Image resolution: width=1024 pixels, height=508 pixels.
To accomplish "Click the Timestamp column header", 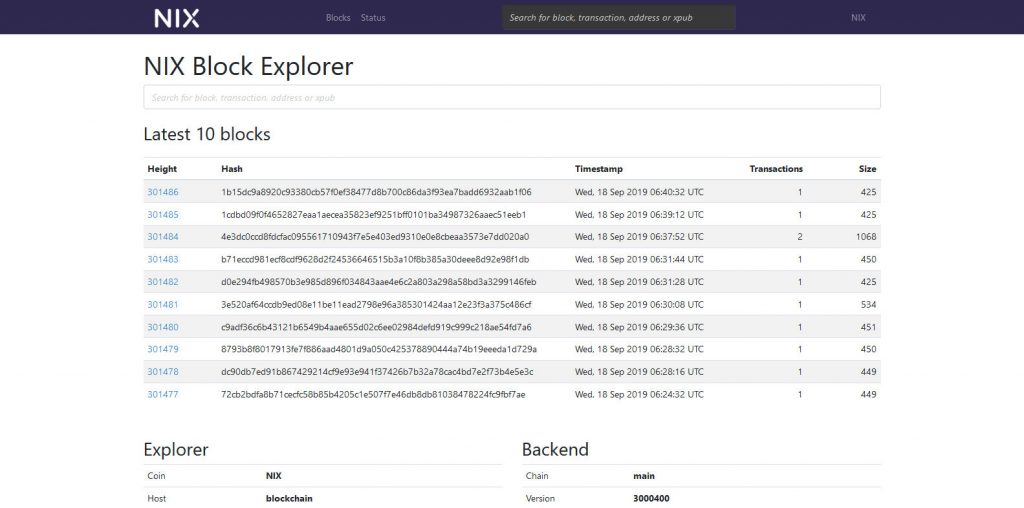I will (x=599, y=169).
